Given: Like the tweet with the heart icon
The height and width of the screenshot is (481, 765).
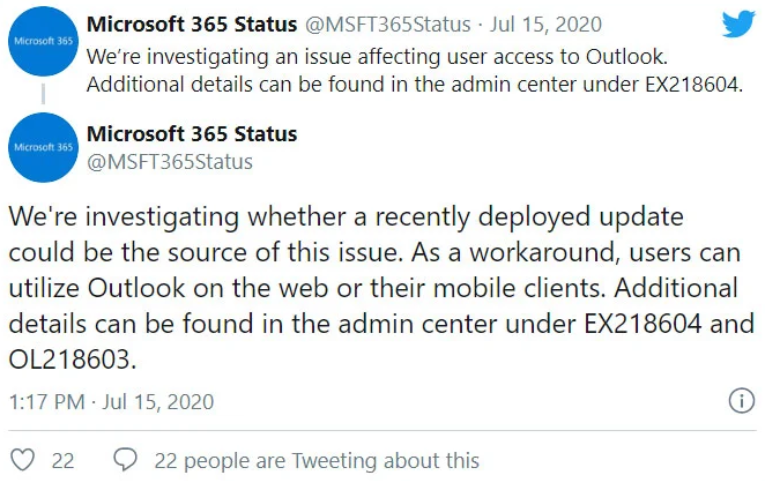Looking at the screenshot, I should [22, 460].
